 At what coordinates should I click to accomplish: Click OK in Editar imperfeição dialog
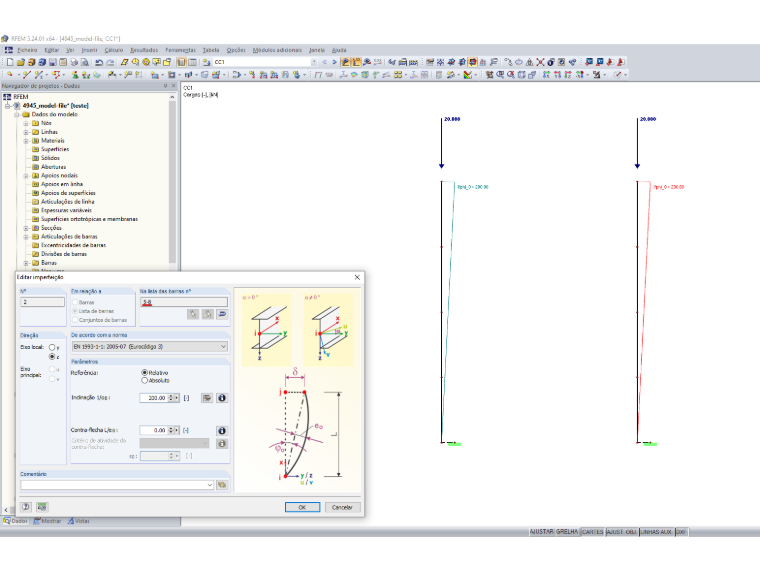[x=302, y=507]
